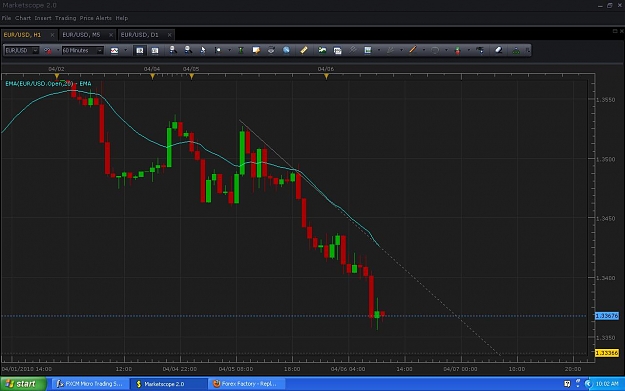Expand the ellipse tool dropdown arrow
The width and height of the screenshot is (625, 391).
(446, 51)
